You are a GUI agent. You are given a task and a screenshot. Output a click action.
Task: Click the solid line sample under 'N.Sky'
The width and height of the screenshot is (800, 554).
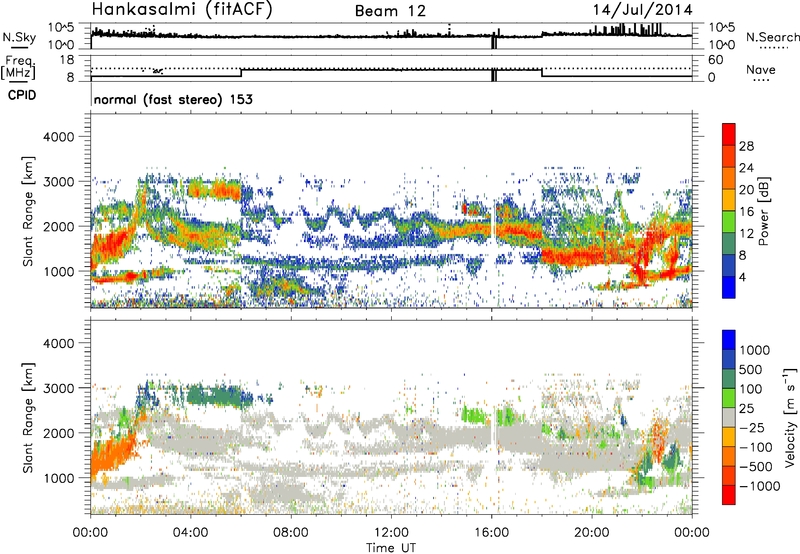(19, 47)
